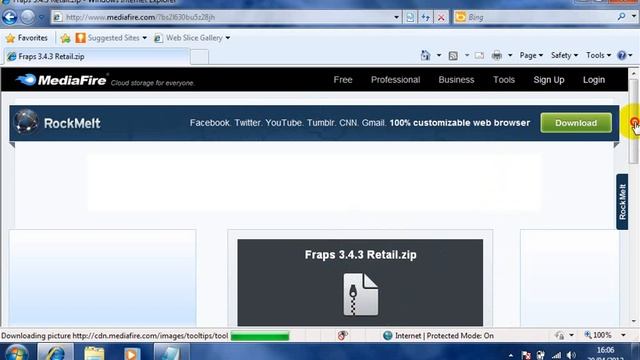Image resolution: width=640 pixels, height=360 pixels.
Task: Select the Fraps 3.4.3 Retail.zip tab
Action: tap(97, 56)
